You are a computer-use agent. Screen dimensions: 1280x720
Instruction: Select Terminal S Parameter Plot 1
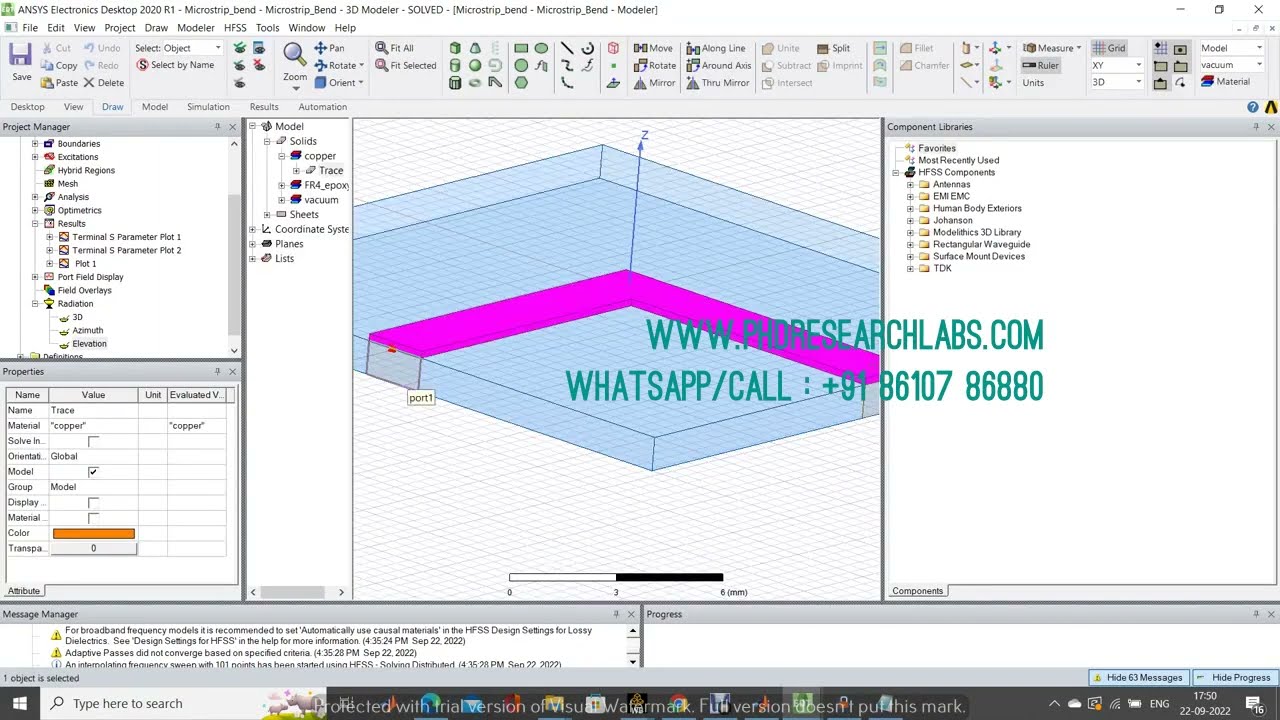pos(126,237)
